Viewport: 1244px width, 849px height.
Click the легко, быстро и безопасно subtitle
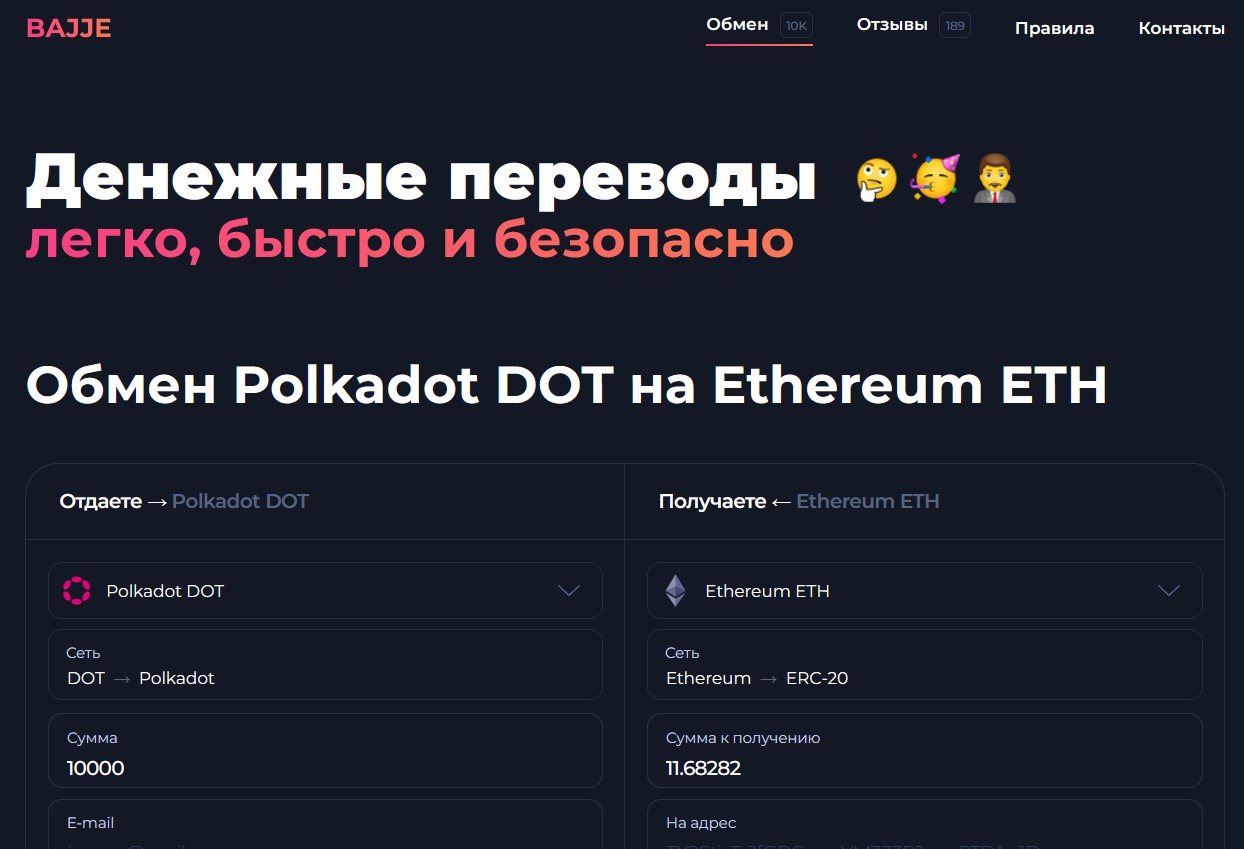[410, 241]
